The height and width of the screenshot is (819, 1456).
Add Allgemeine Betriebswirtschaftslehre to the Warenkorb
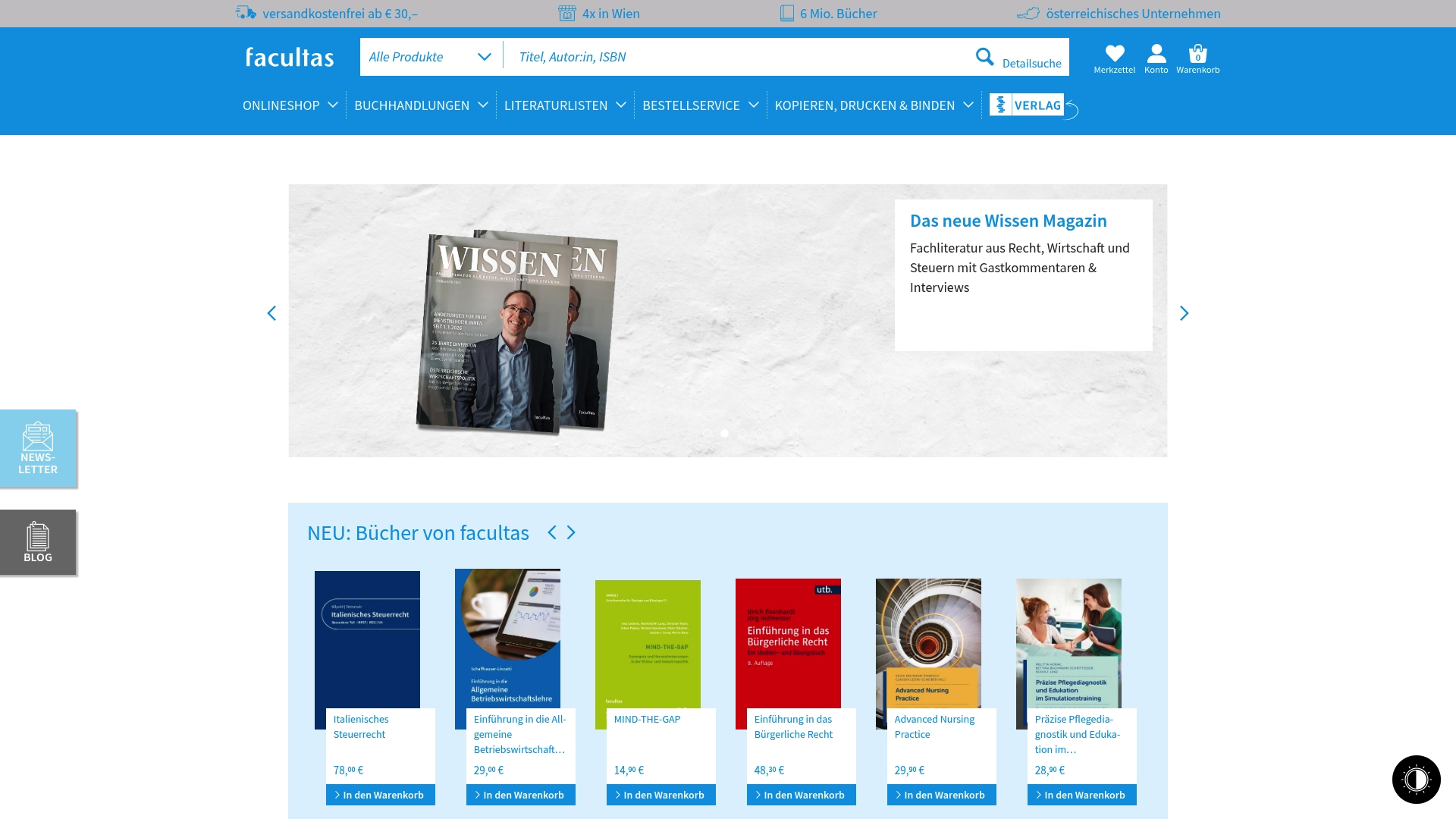(521, 795)
